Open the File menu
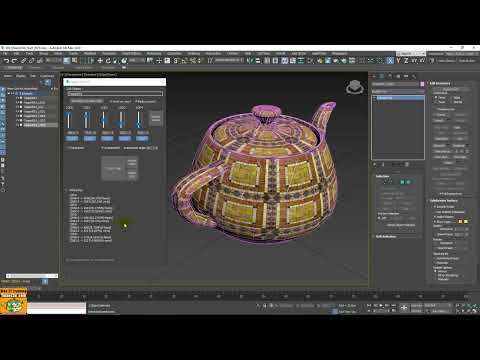Screen dimensions: 480x360 point(5,53)
